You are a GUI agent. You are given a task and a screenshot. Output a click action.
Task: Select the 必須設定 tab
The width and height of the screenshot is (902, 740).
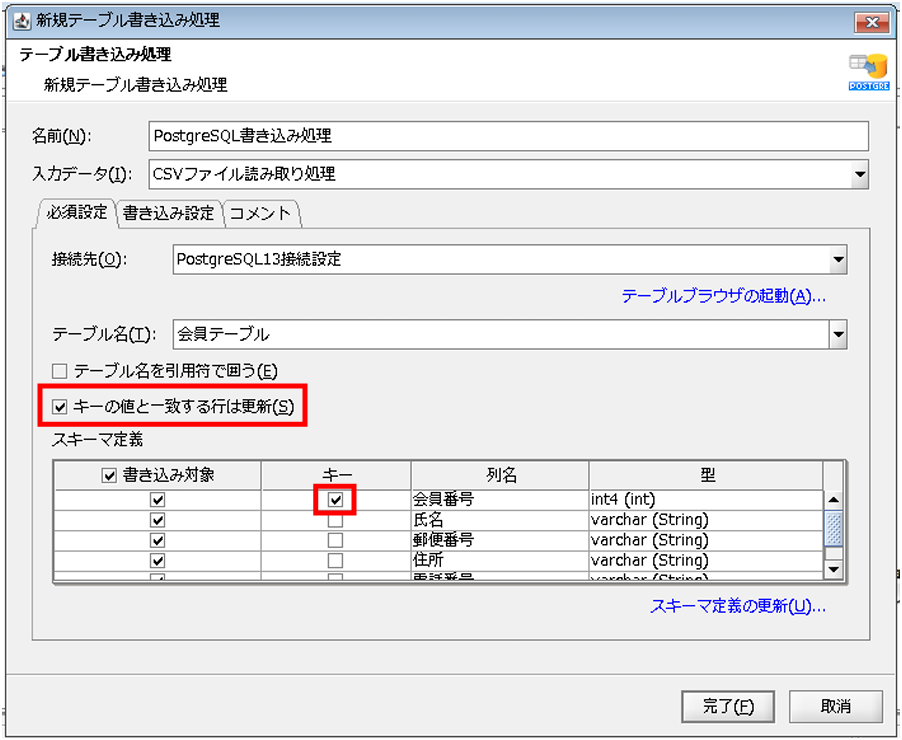click(76, 213)
